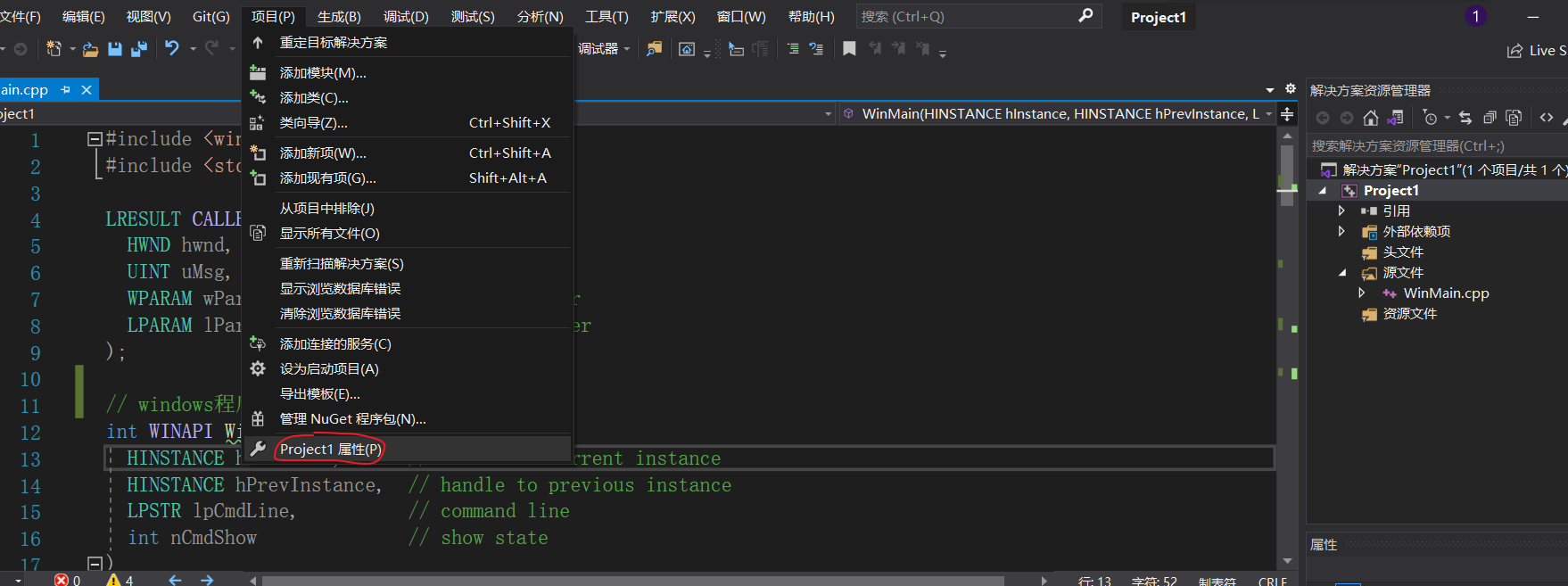1568x586 pixels.
Task: Click the editor settings gear icon
Action: 1291,89
